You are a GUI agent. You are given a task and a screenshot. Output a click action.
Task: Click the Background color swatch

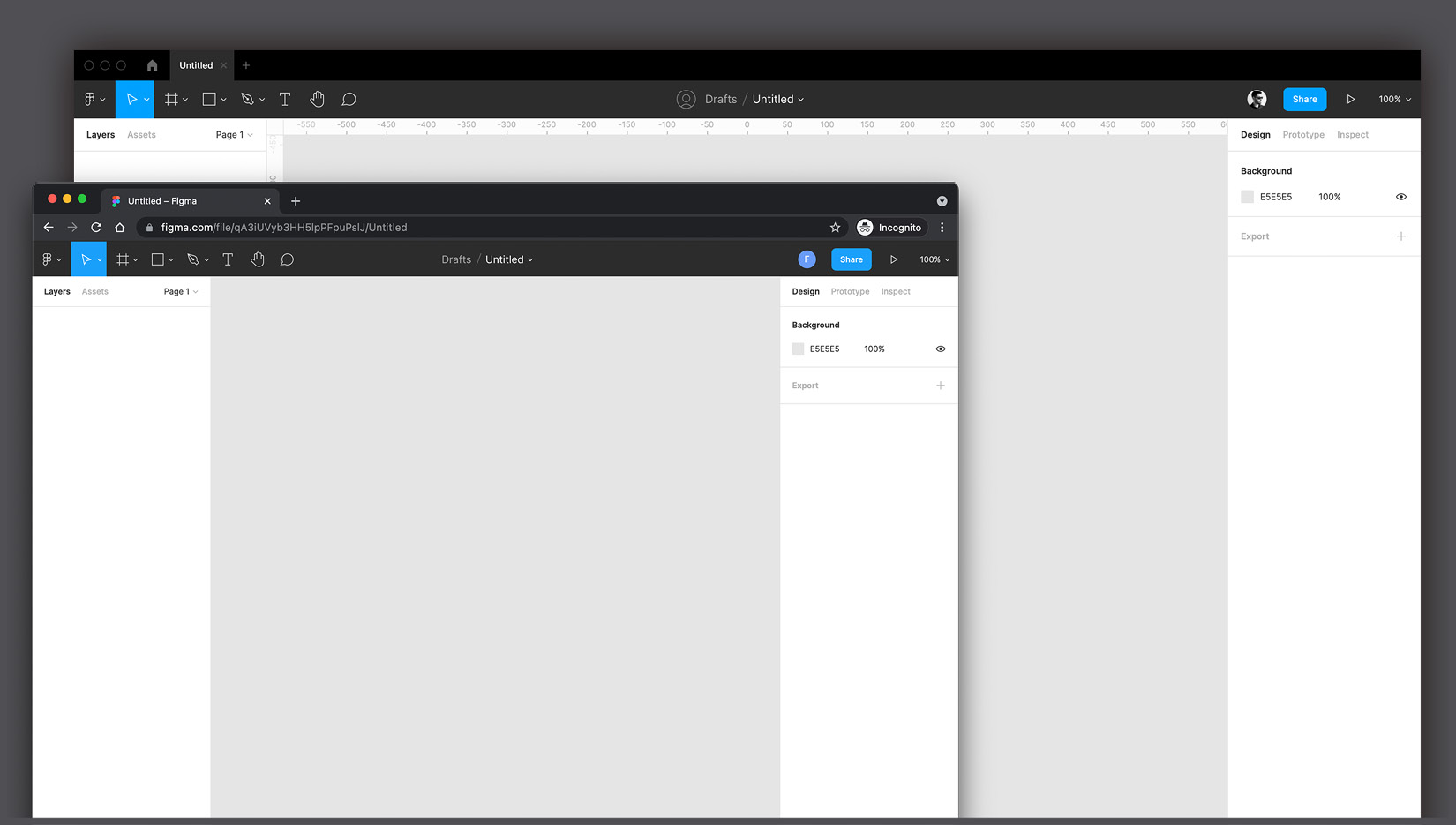click(x=798, y=349)
